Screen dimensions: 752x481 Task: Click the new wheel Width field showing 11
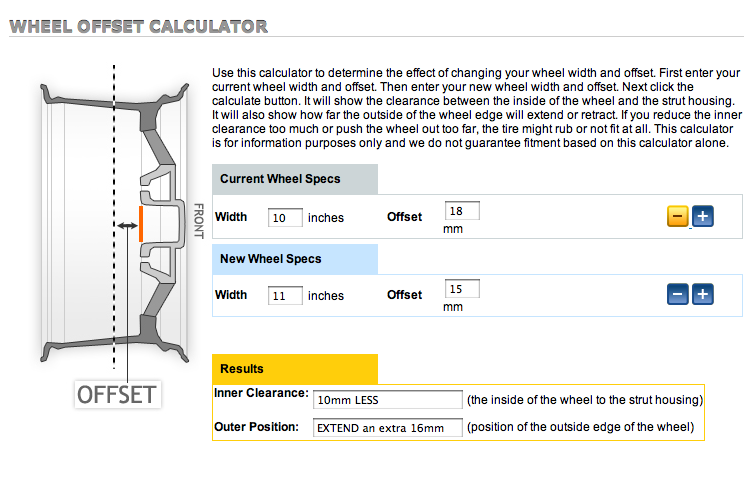[285, 295]
